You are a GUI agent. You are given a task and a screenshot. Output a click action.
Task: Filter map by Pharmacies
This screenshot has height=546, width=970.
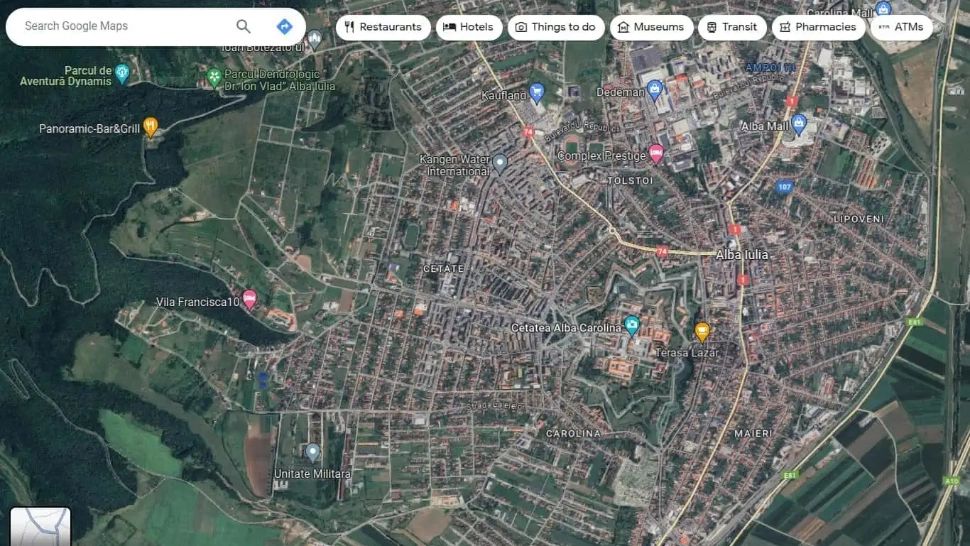tap(818, 27)
